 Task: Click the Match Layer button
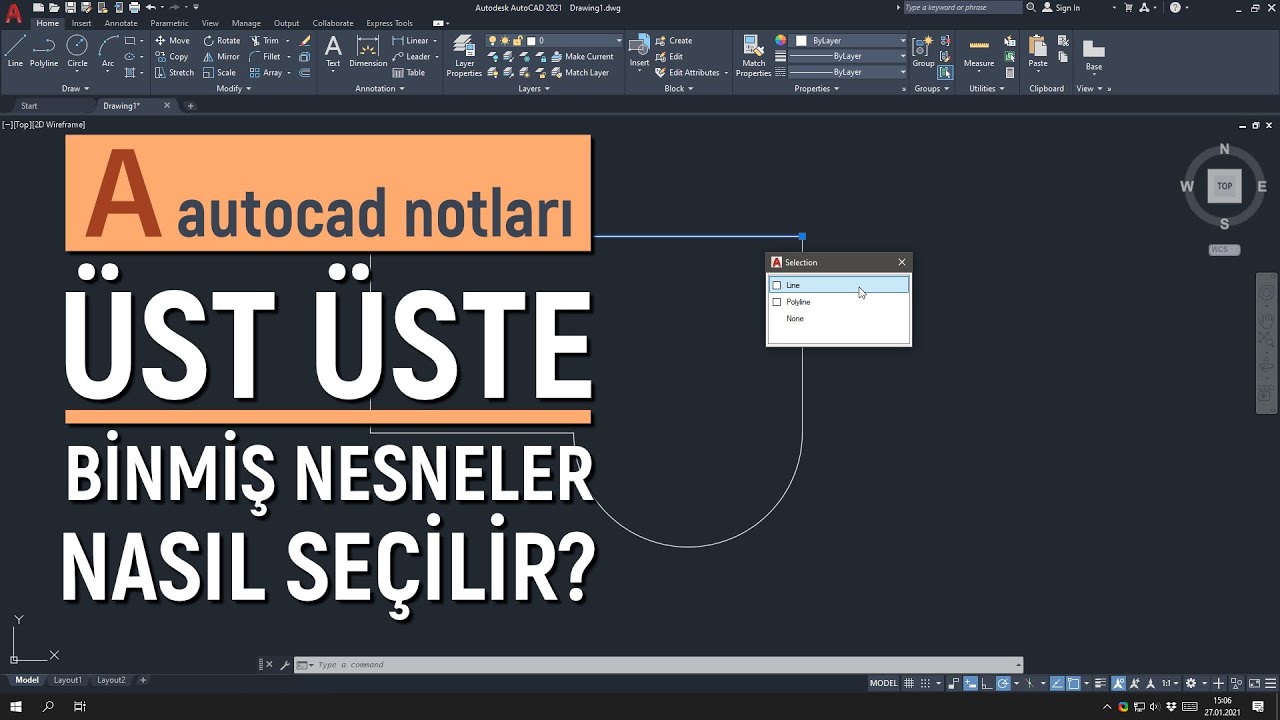[579, 73]
